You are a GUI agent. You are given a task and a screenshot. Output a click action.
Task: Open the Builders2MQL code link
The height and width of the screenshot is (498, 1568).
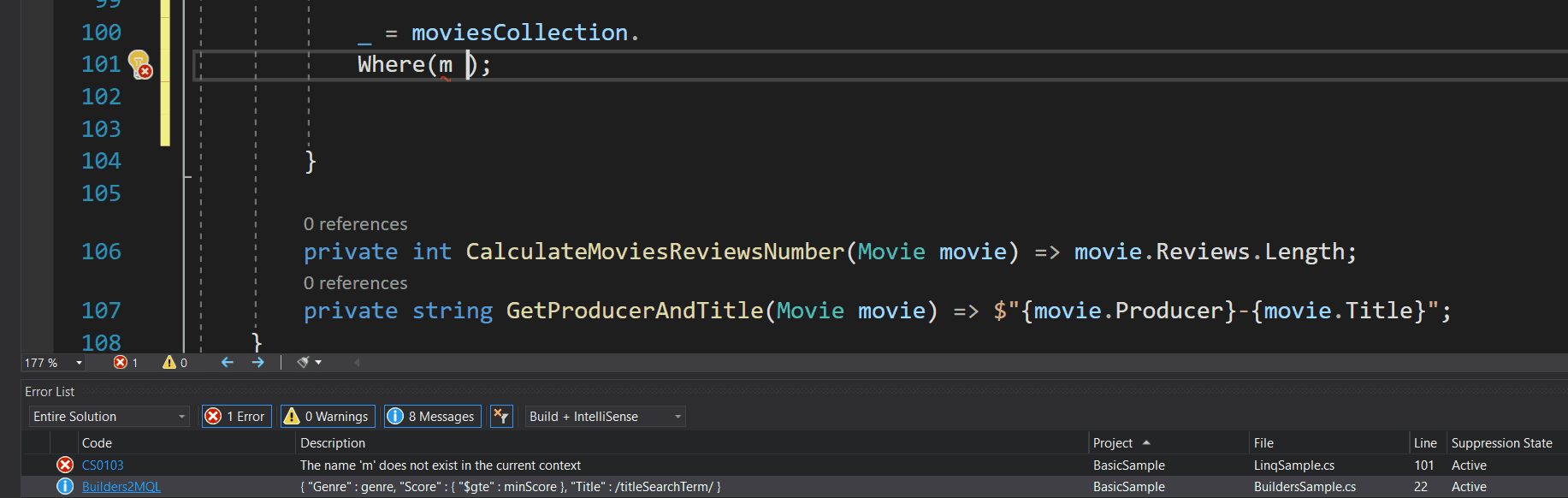(121, 487)
